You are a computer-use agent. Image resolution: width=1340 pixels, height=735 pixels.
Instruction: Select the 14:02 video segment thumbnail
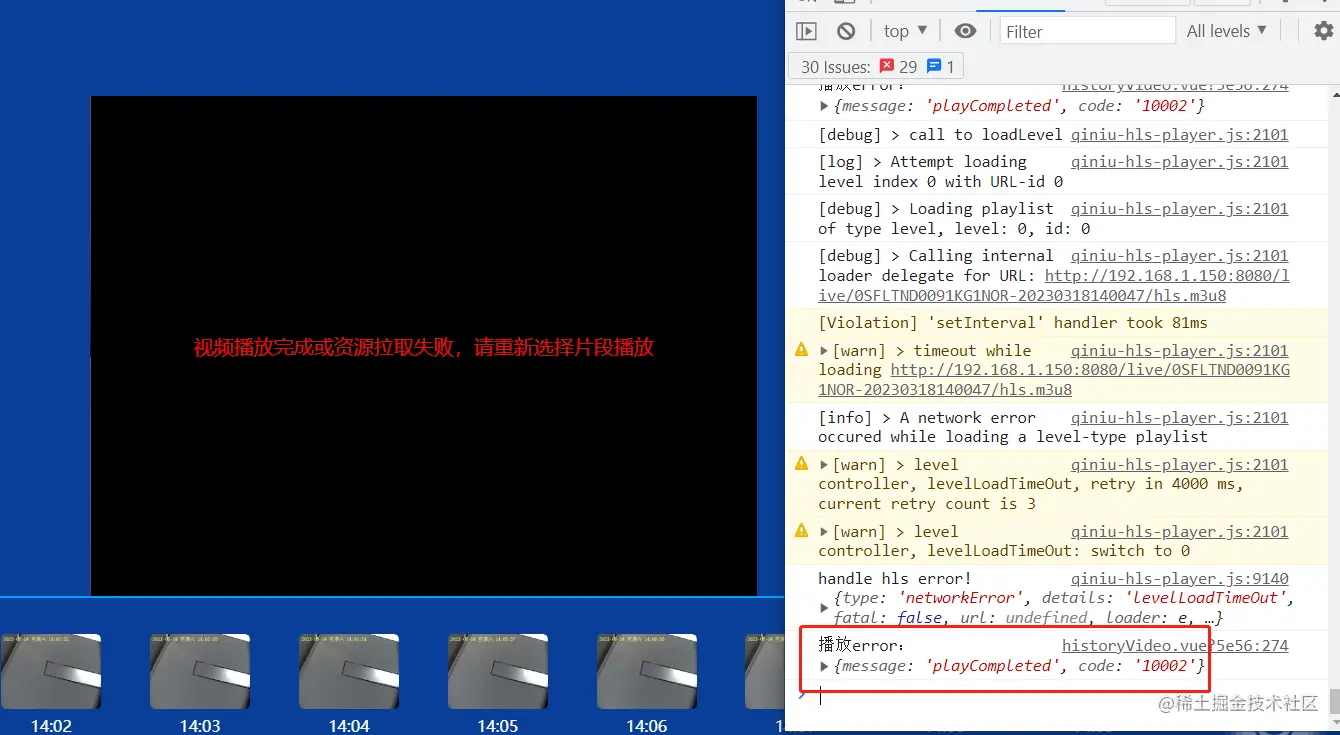tap(51, 671)
